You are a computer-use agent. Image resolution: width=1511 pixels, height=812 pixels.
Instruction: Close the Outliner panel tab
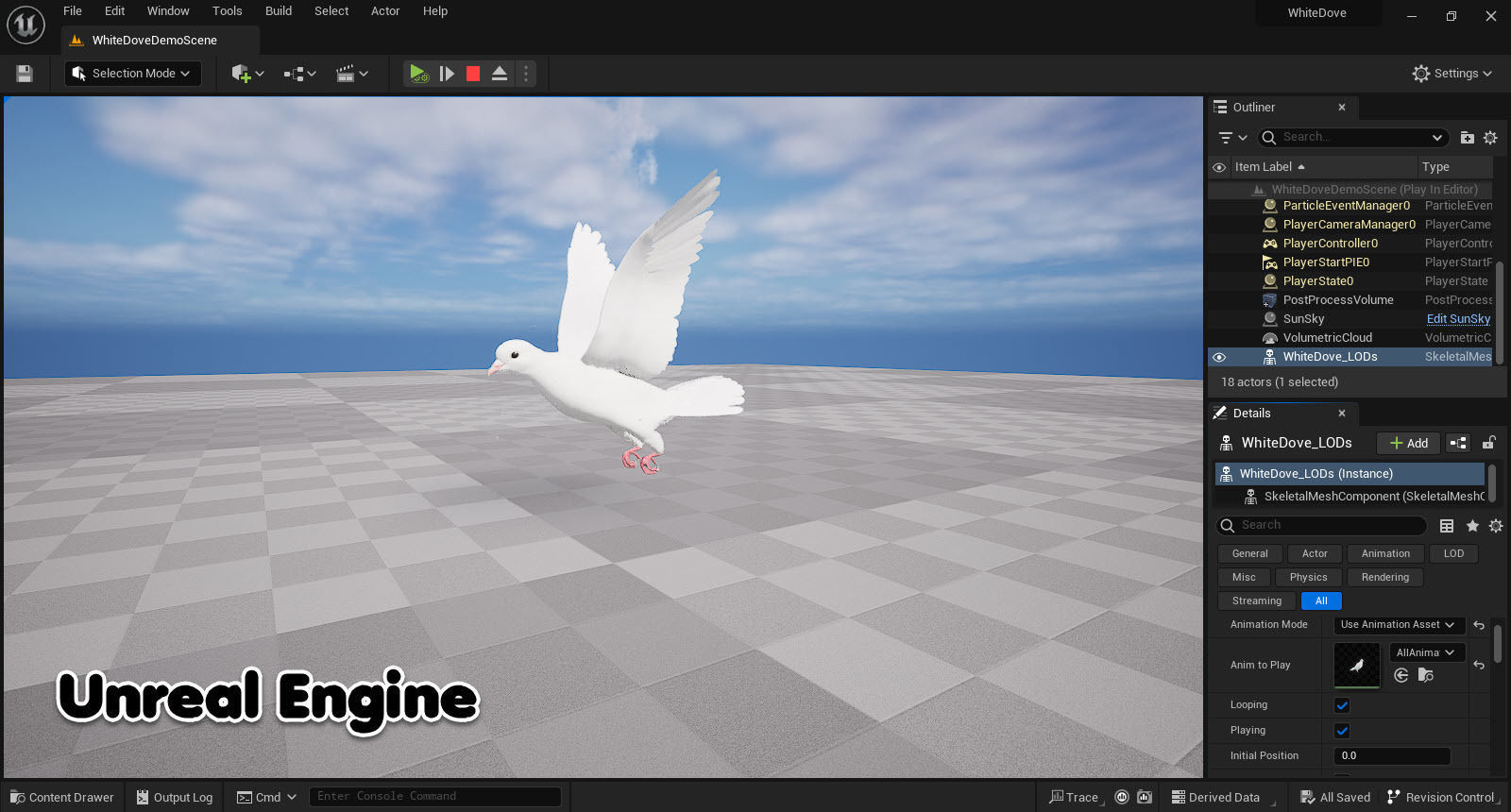point(1342,108)
